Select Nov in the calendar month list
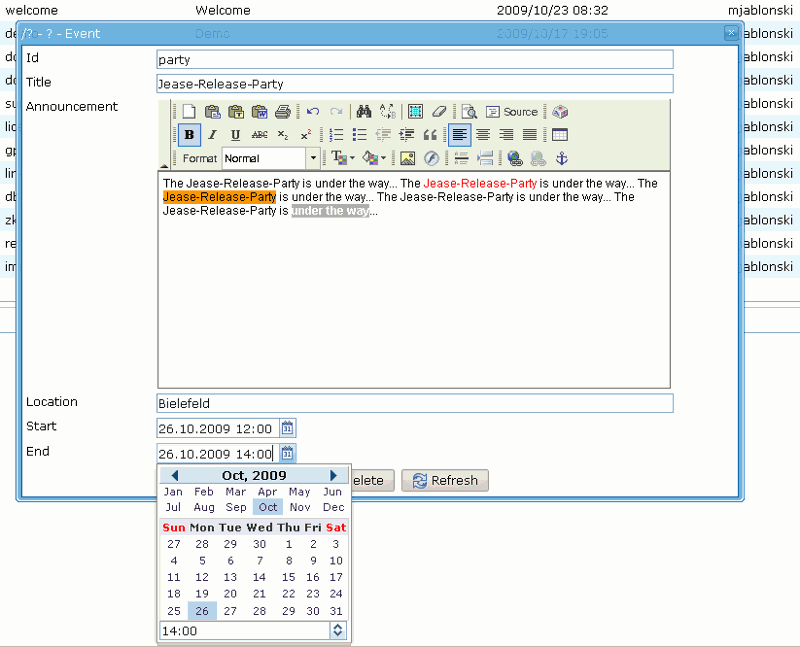Screen dimensions: 800x647 tap(300, 507)
